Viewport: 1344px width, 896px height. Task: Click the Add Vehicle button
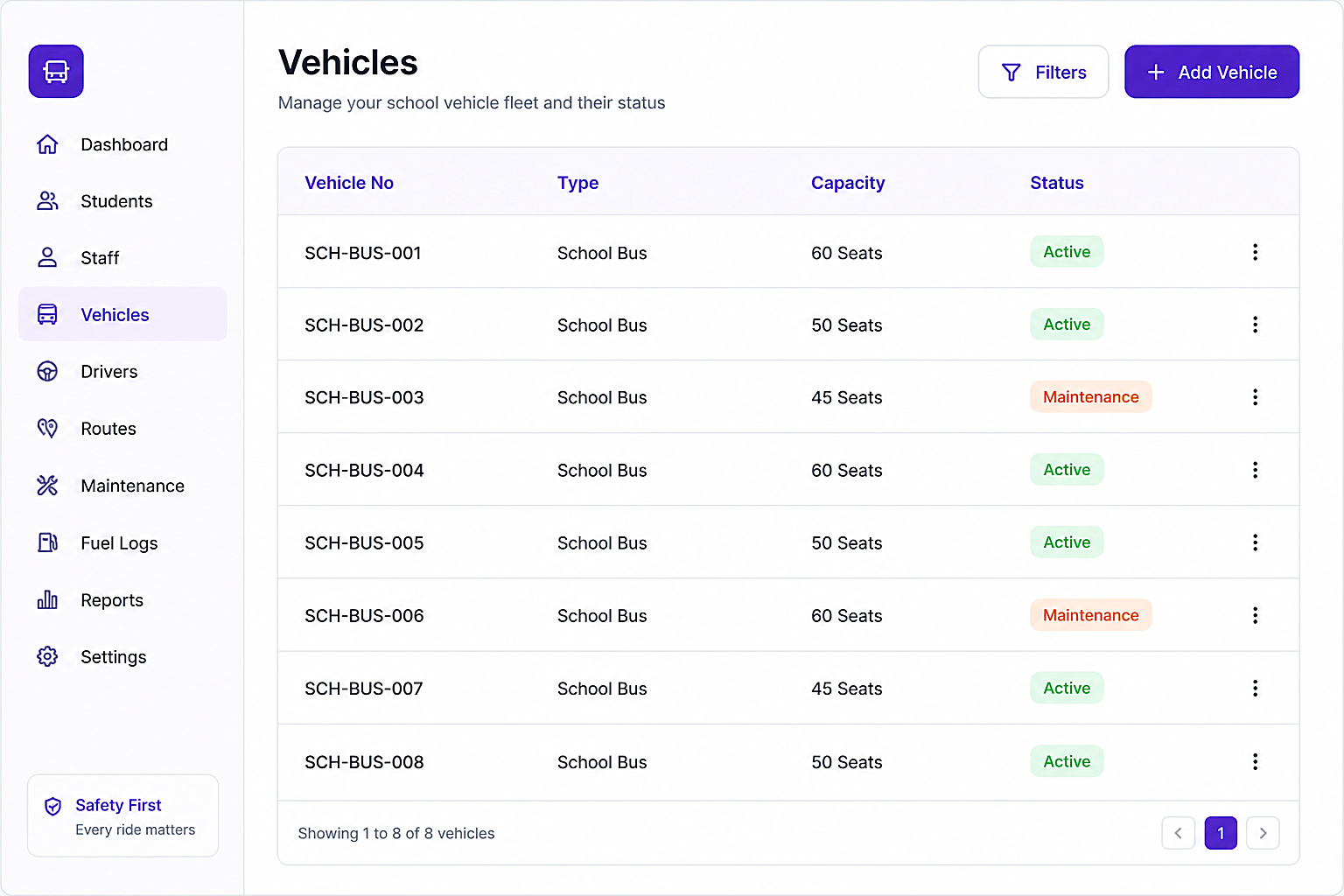pyautogui.click(x=1212, y=72)
